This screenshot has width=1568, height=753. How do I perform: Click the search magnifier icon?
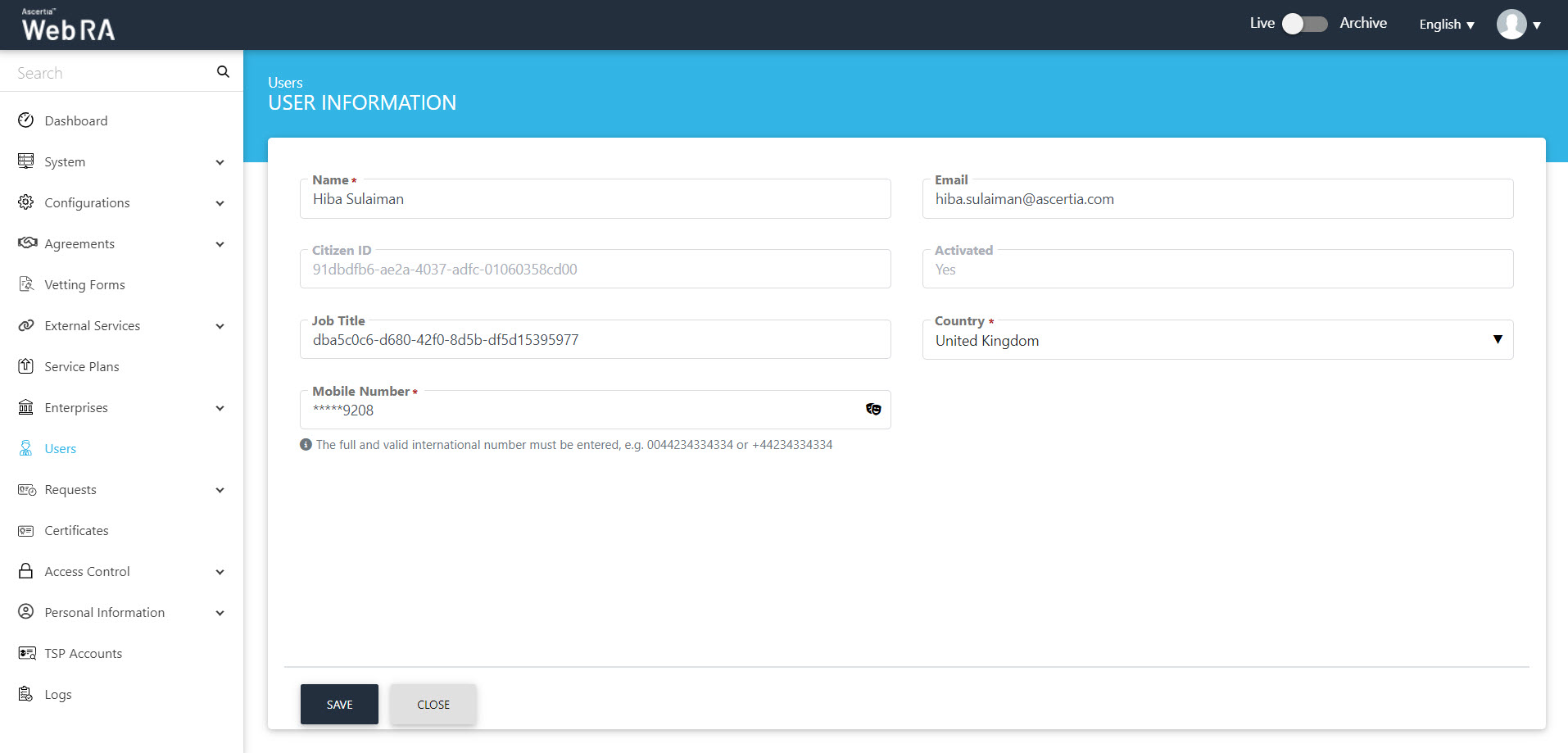(223, 72)
